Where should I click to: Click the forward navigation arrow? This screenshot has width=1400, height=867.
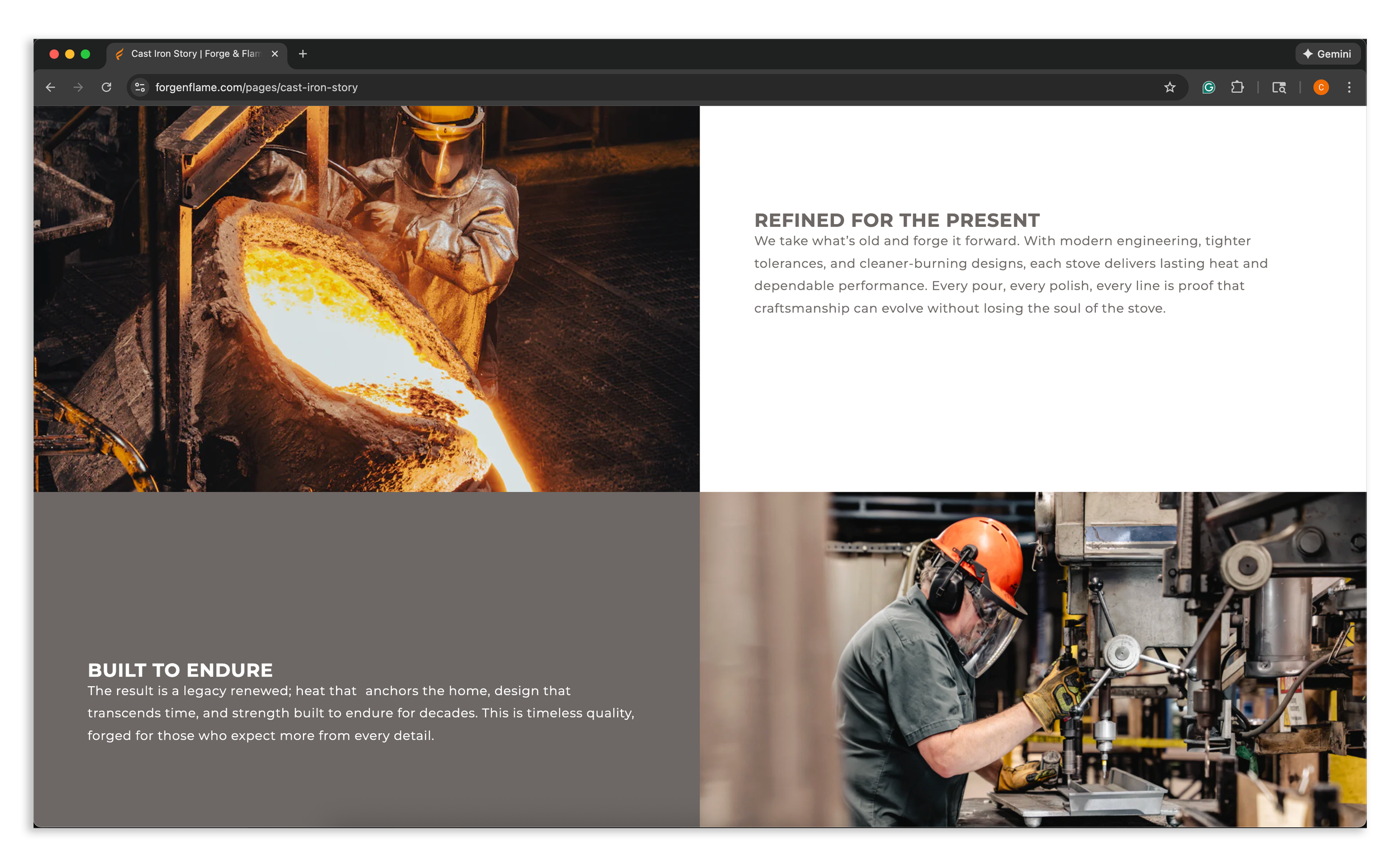pyautogui.click(x=78, y=87)
